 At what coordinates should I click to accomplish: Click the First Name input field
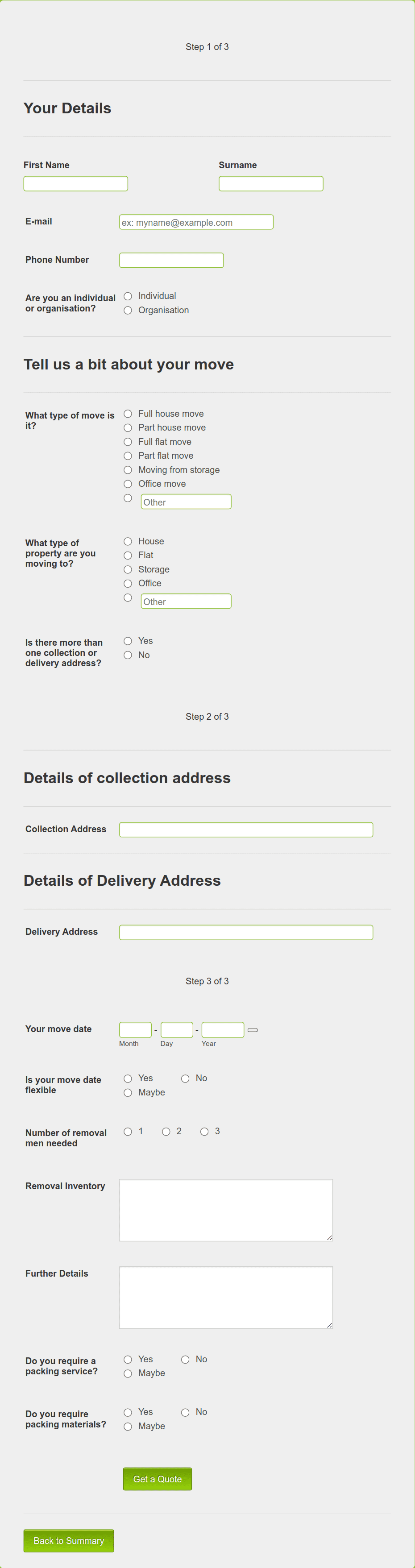75,183
